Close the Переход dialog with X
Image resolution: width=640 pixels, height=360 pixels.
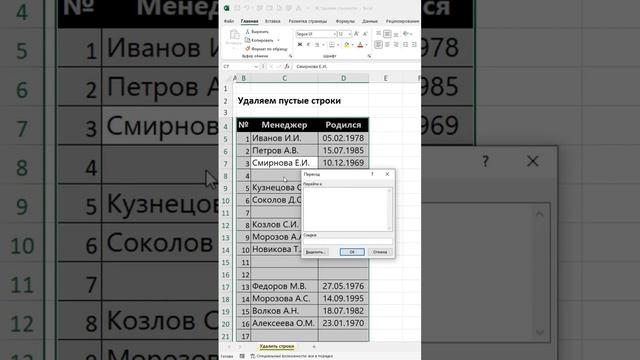pyautogui.click(x=387, y=174)
